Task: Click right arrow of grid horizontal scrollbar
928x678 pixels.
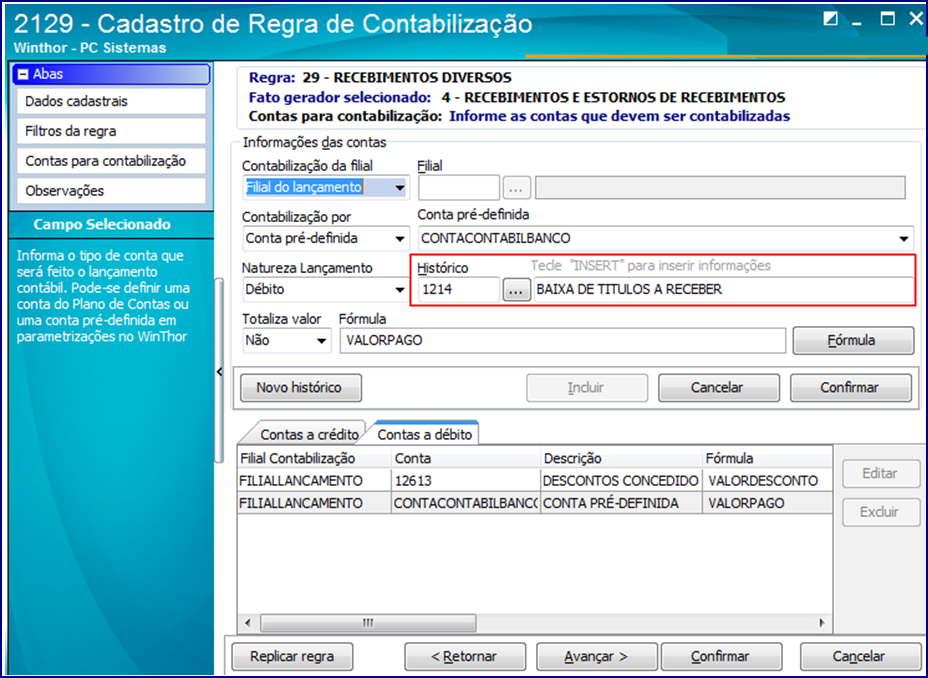Action: click(x=821, y=622)
